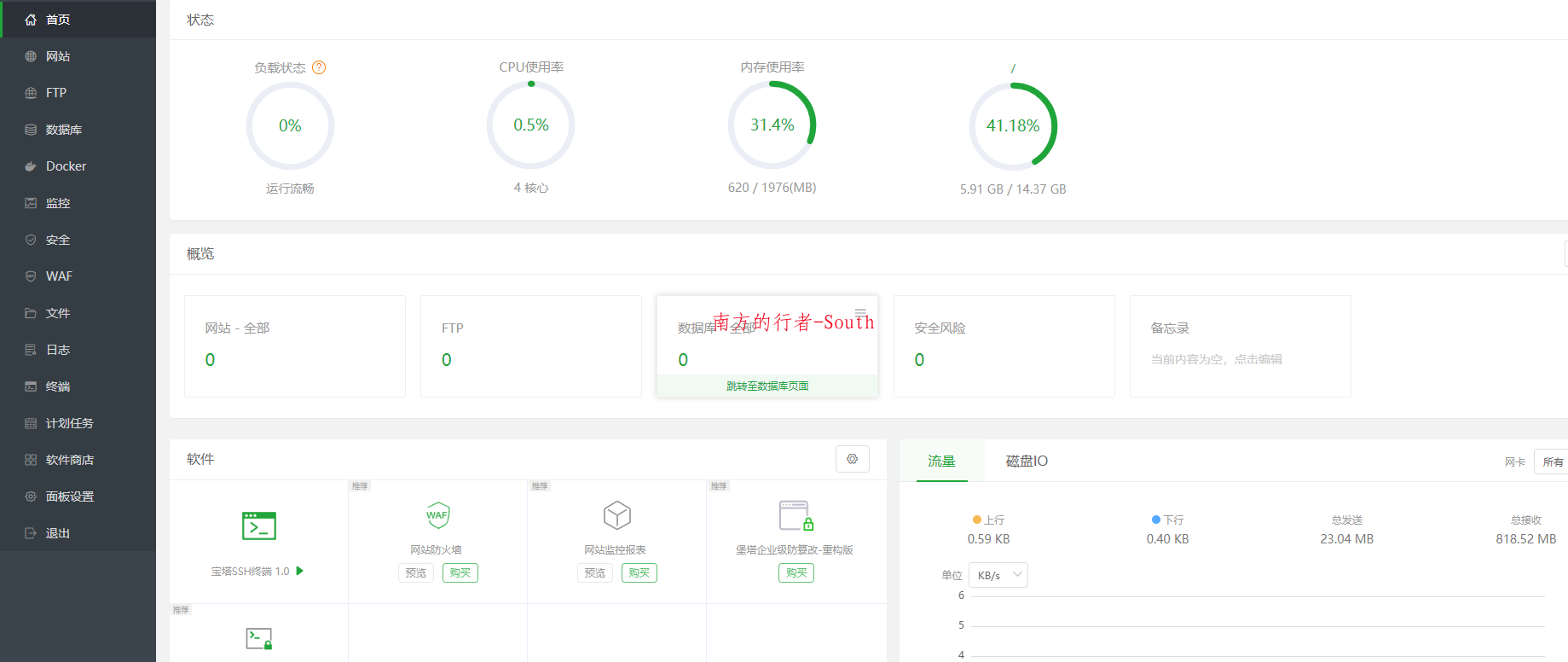Open 数据库 in the sidebar

click(x=78, y=130)
